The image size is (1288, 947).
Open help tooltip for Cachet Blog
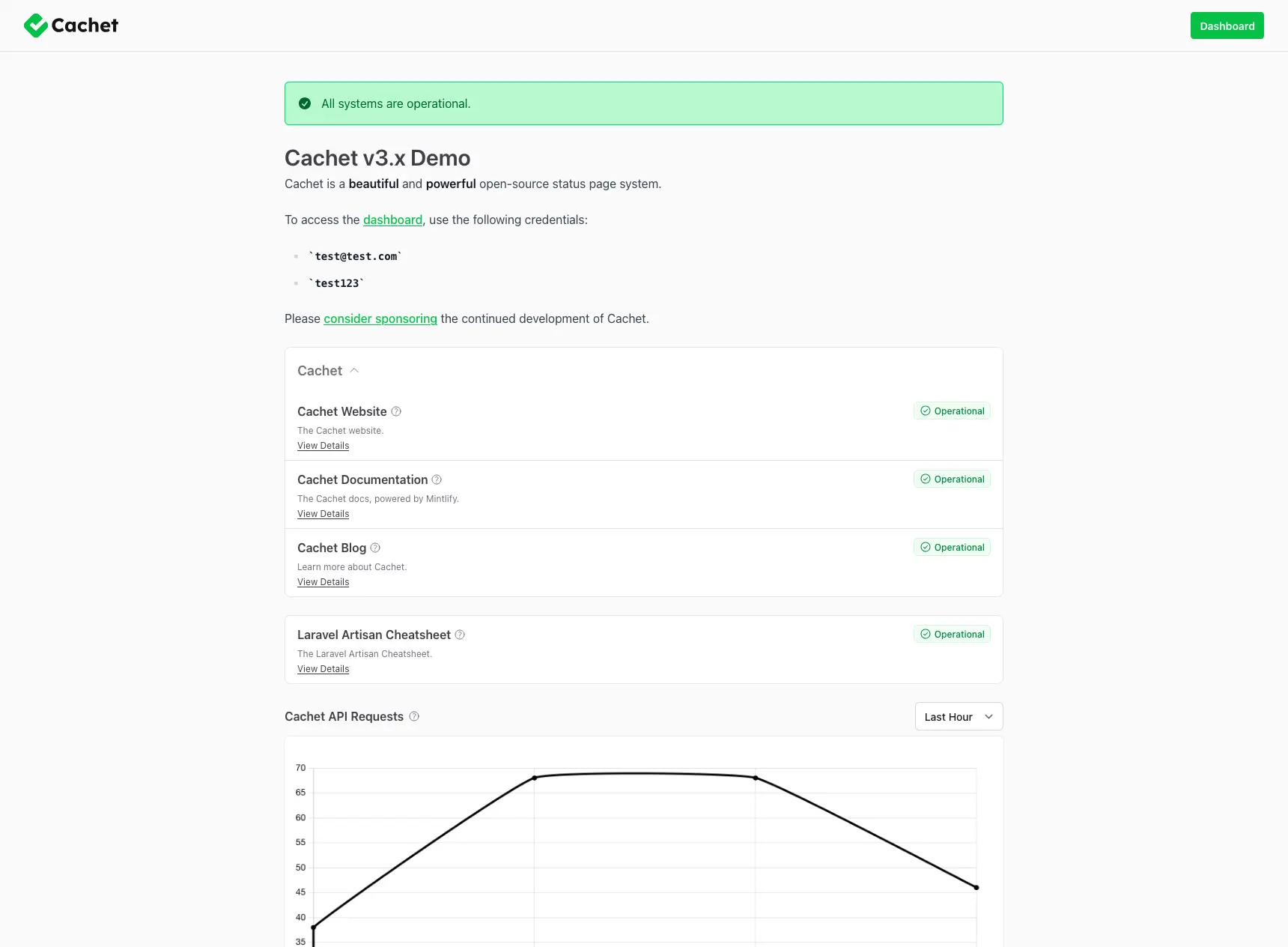coord(375,548)
